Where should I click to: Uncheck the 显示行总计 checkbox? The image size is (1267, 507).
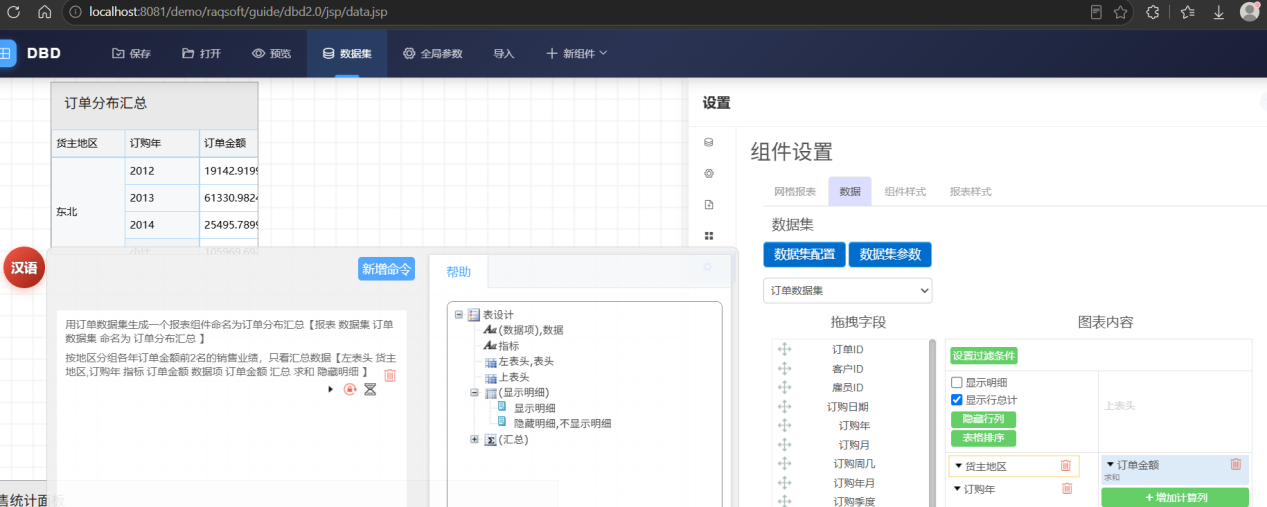tap(957, 400)
